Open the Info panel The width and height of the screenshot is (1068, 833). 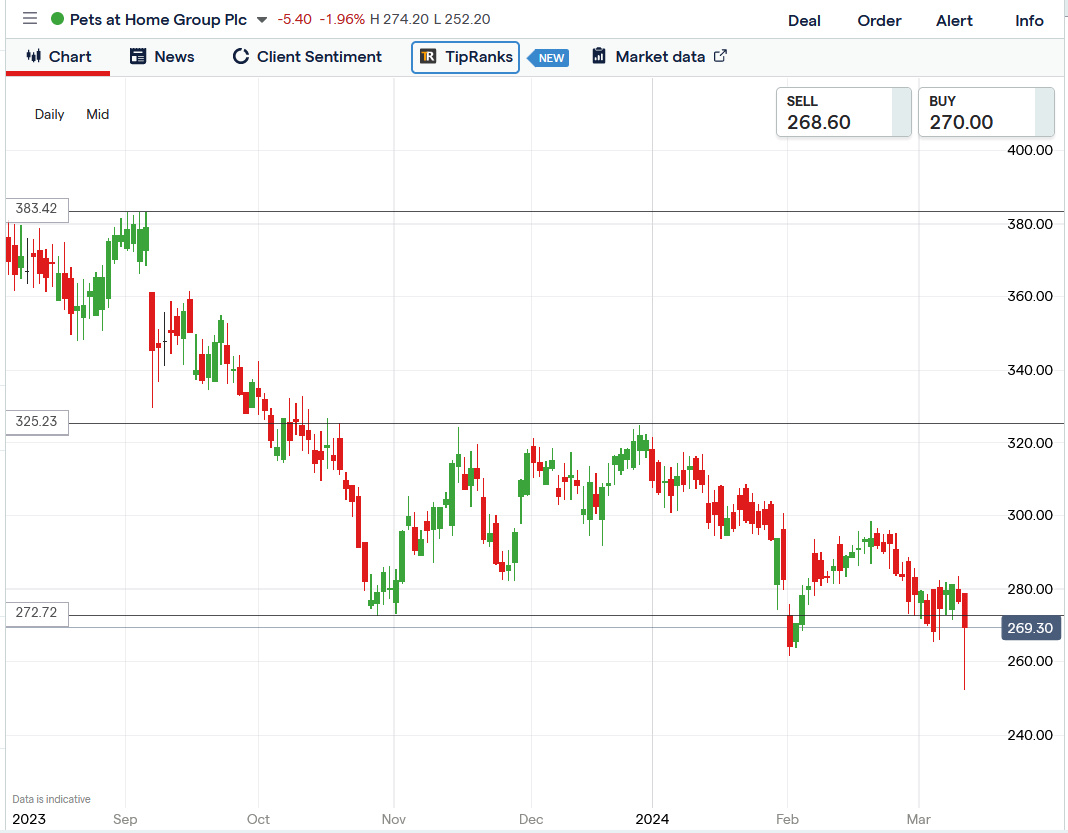click(1029, 21)
